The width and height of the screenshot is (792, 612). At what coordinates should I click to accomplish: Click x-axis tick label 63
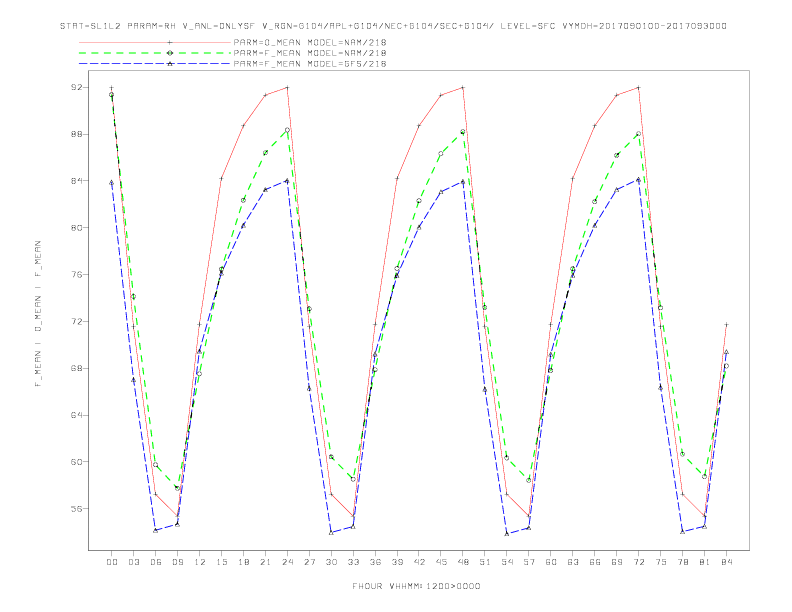[x=573, y=562]
